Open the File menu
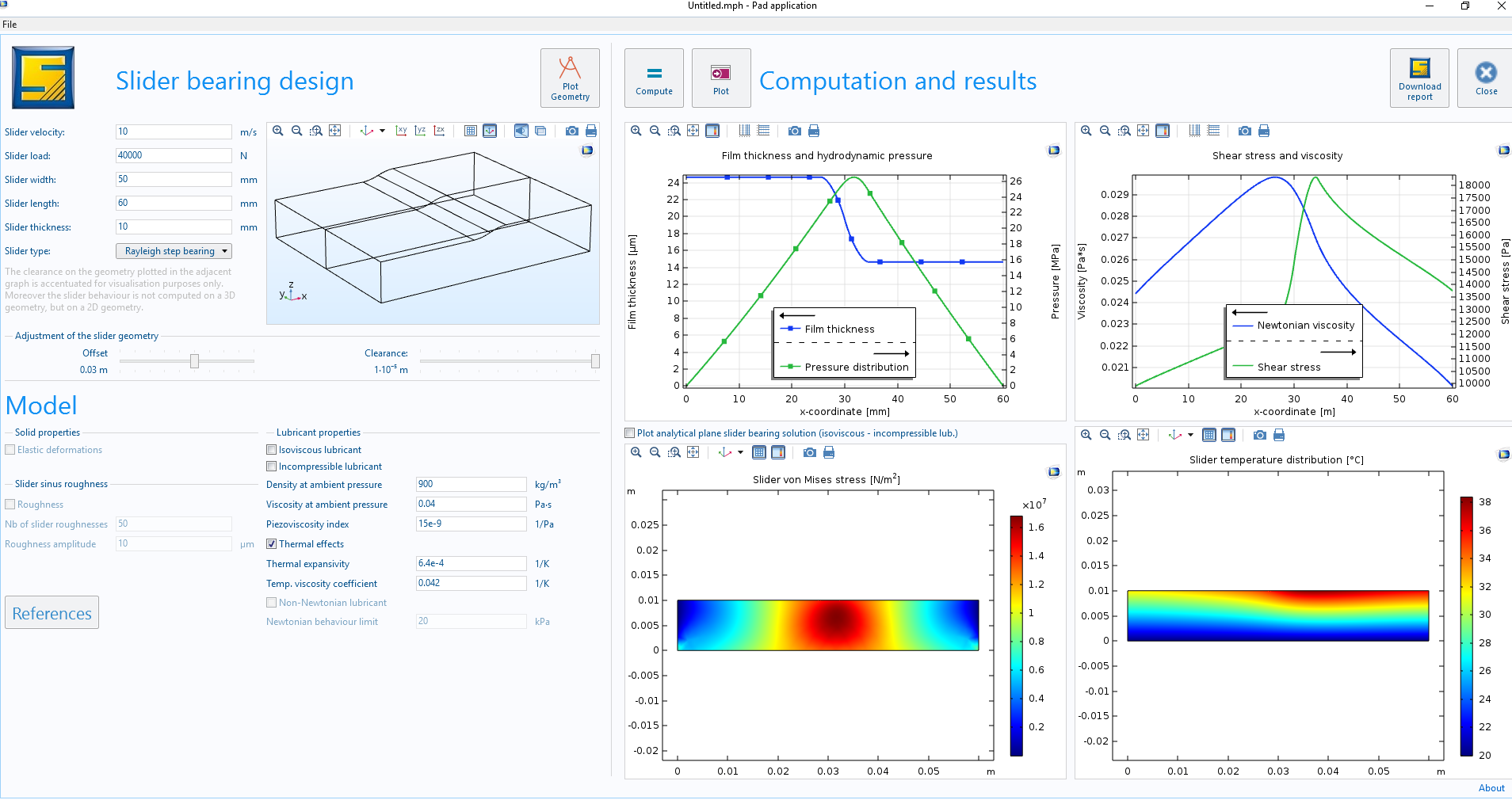Viewport: 1512px width, 800px height. click(x=10, y=25)
